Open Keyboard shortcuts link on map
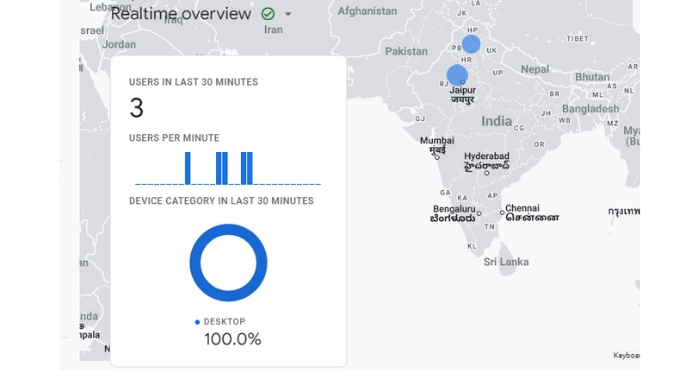The width and height of the screenshot is (700, 370). (x=626, y=355)
